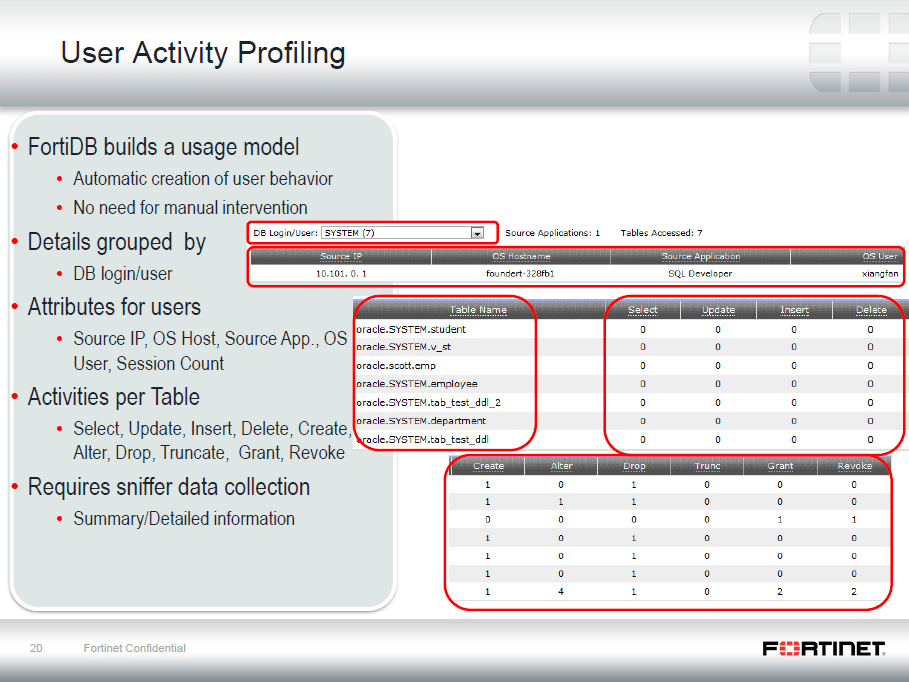This screenshot has height=682, width=909.
Task: Click the User Activity Profiling title
Action: point(203,53)
